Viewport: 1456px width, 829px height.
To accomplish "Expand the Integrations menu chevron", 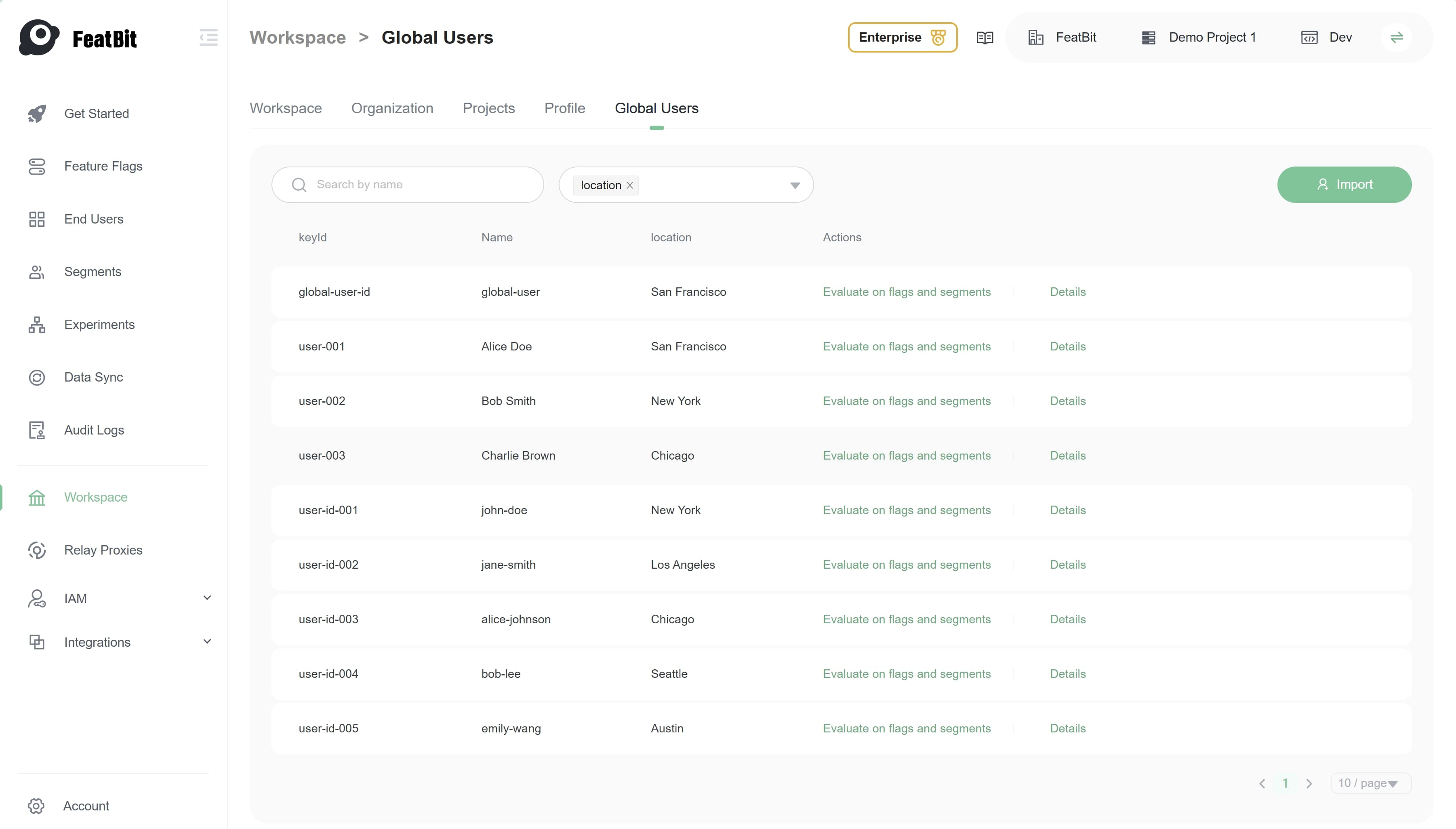I will (x=208, y=641).
